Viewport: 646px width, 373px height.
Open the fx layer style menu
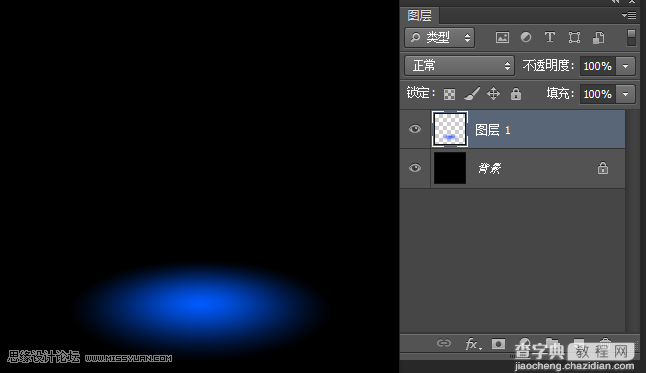tap(473, 343)
